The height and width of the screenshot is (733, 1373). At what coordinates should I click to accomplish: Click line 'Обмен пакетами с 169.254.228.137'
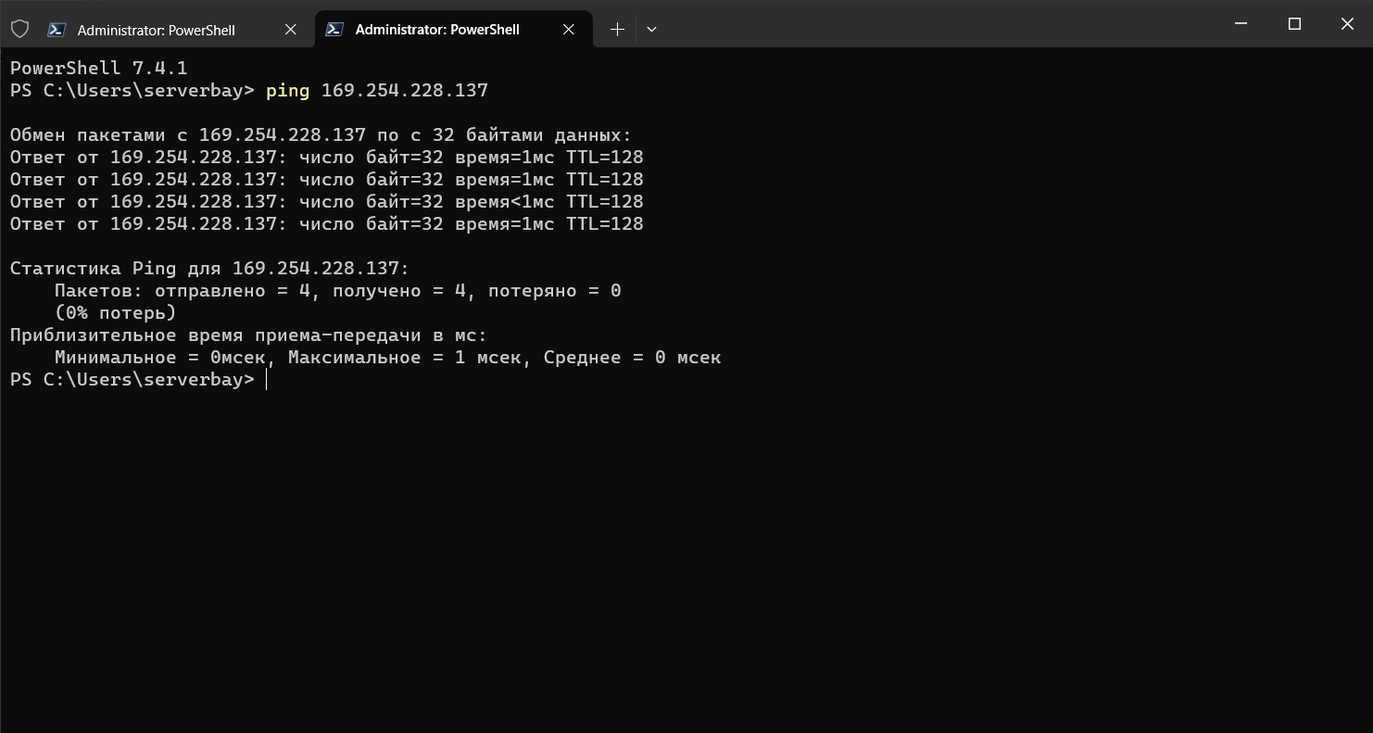click(x=321, y=135)
